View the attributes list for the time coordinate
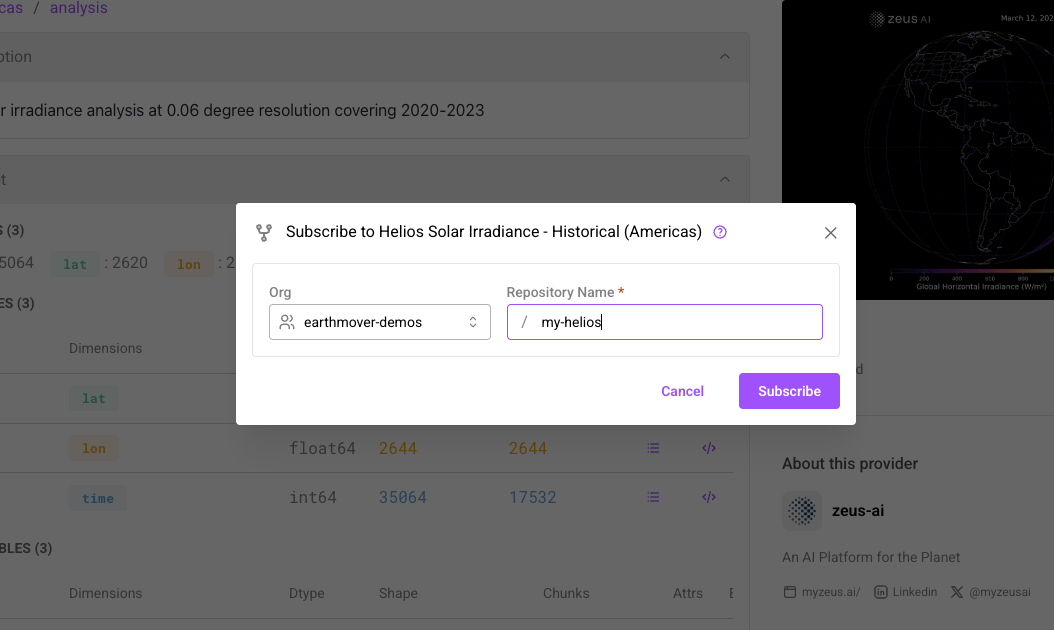The height and width of the screenshot is (630, 1054). [x=653, y=497]
